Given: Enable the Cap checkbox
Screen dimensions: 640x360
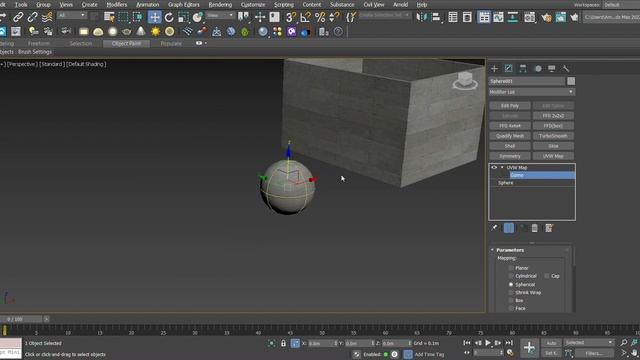Looking at the screenshot, I should 547,276.
